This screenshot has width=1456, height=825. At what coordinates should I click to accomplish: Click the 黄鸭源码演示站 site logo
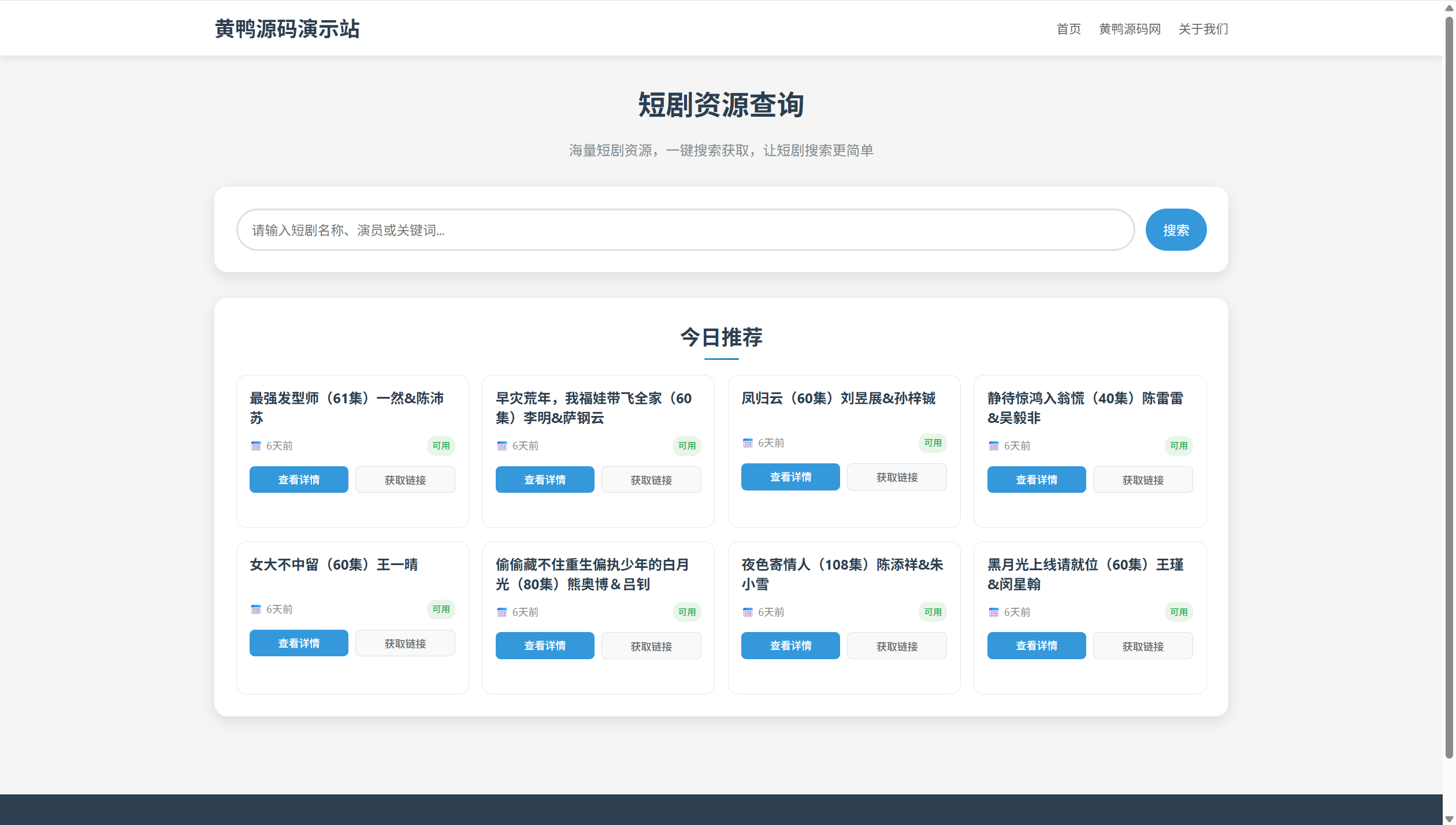click(x=287, y=29)
